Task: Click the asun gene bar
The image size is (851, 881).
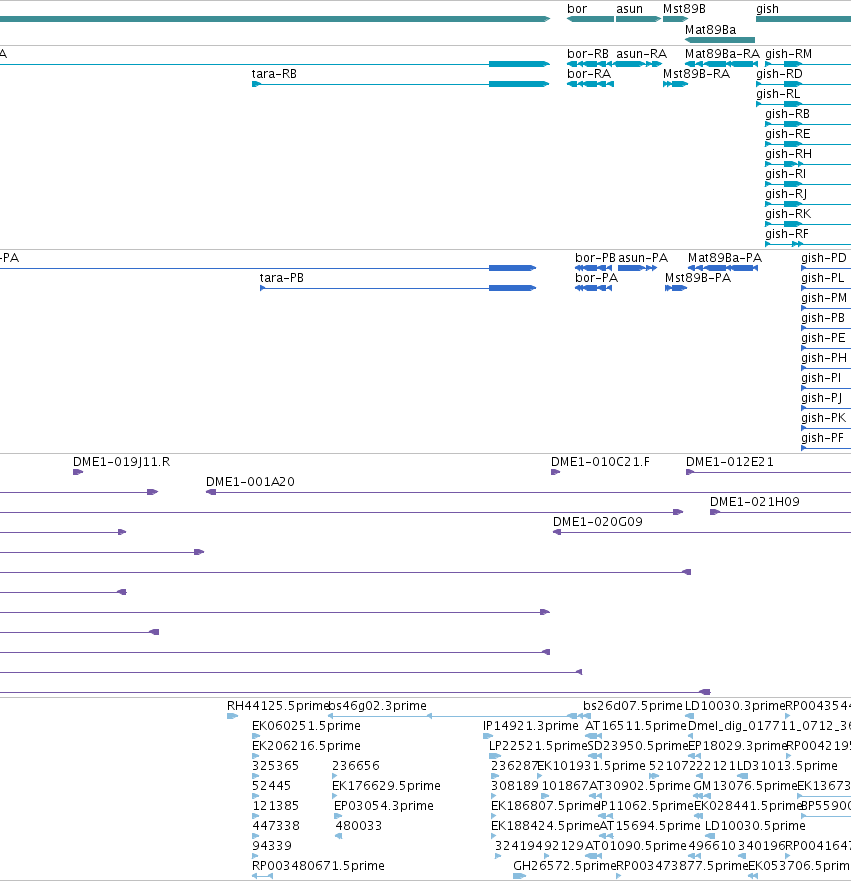Action: pos(638,19)
